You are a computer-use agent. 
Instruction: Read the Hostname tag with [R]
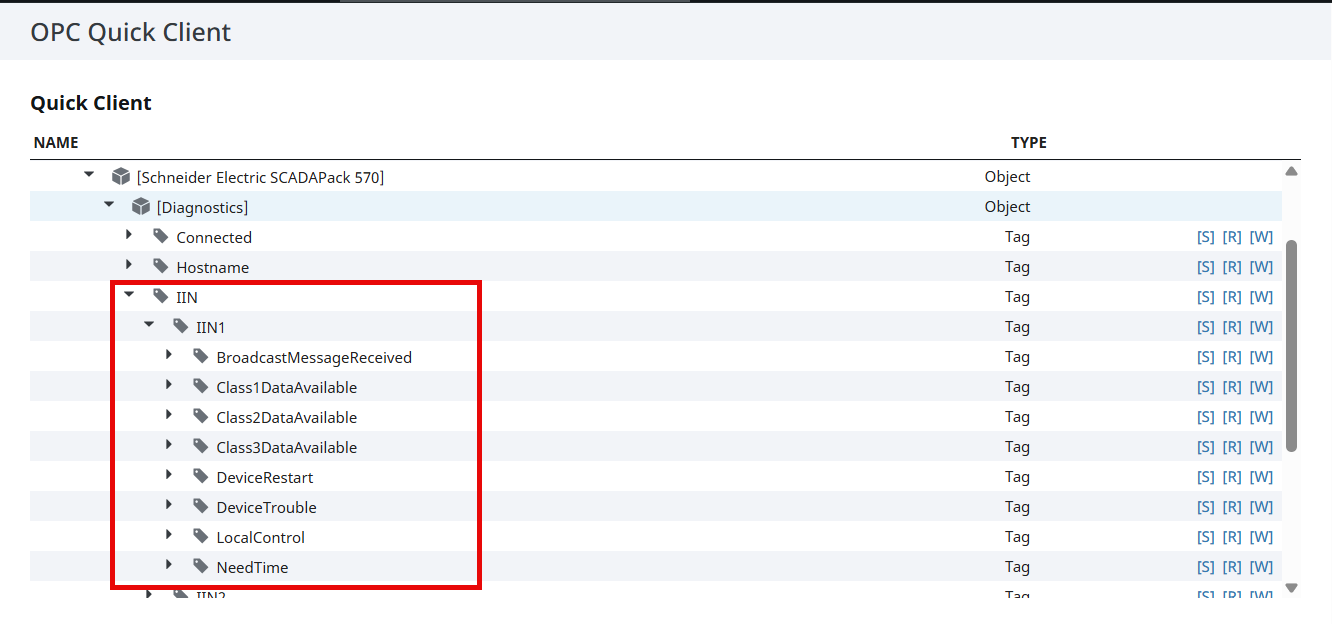click(1232, 267)
